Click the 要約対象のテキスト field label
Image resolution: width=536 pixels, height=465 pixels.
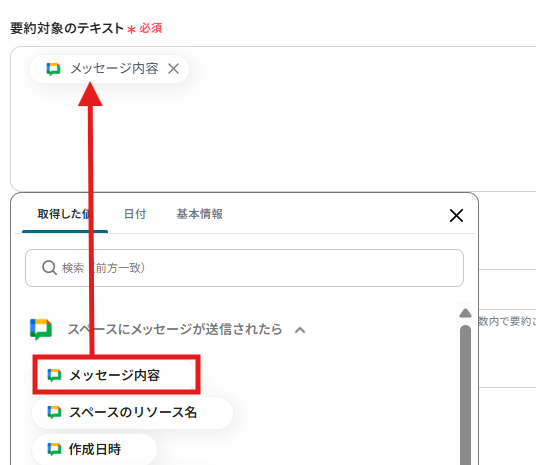67,28
